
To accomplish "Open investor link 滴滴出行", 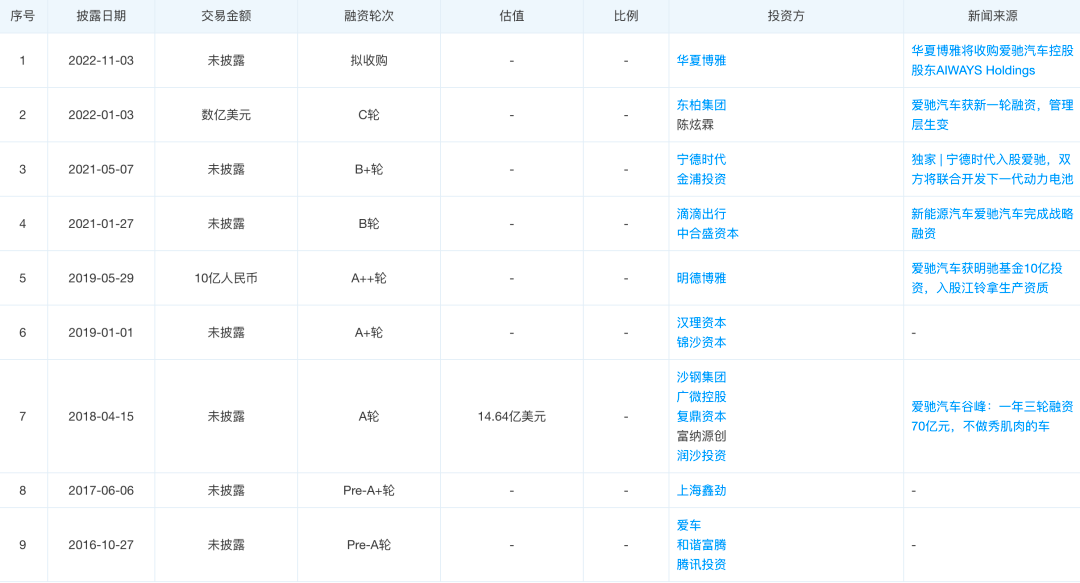I will 701,214.
